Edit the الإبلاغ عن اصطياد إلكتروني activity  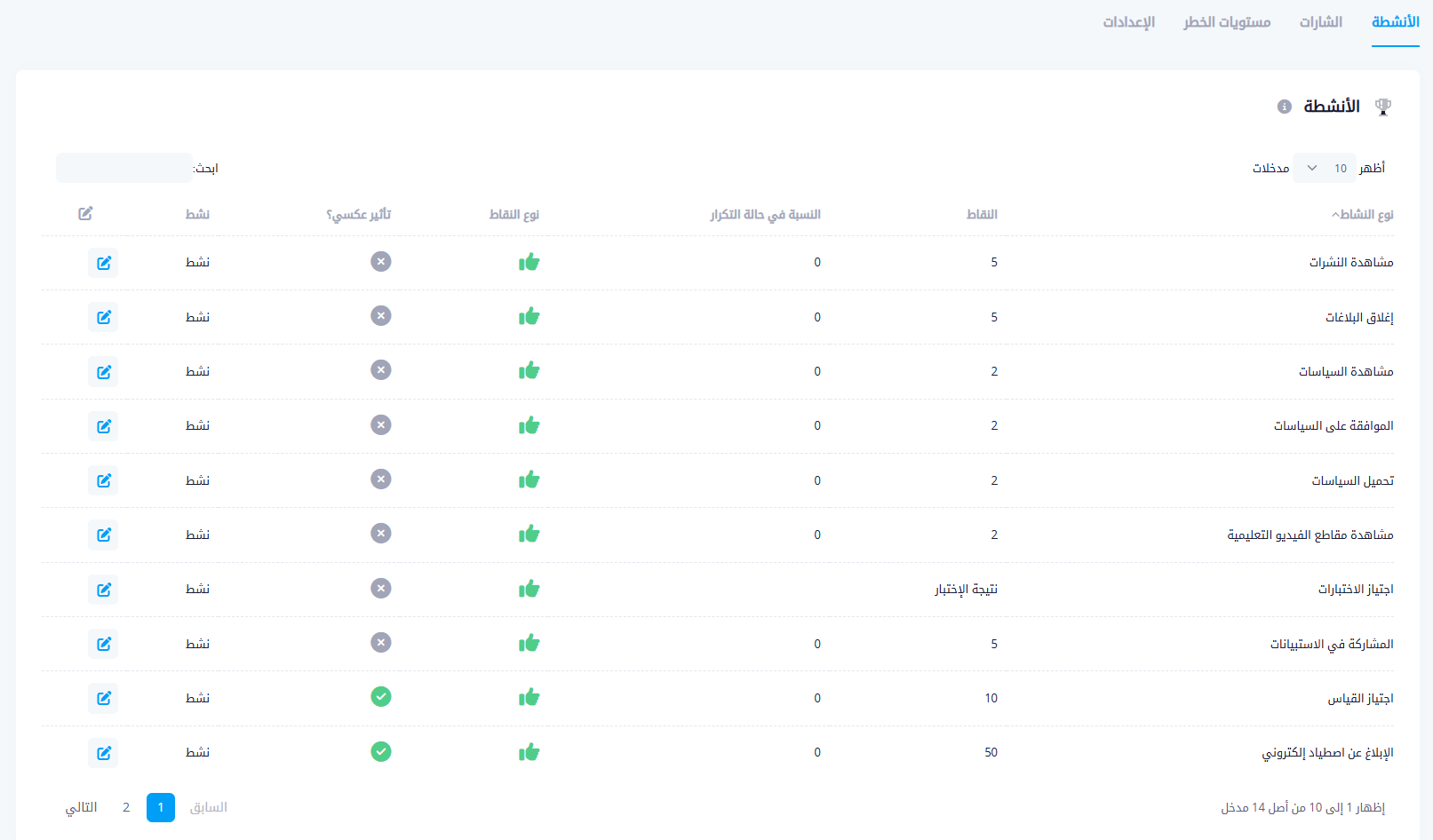pos(104,753)
